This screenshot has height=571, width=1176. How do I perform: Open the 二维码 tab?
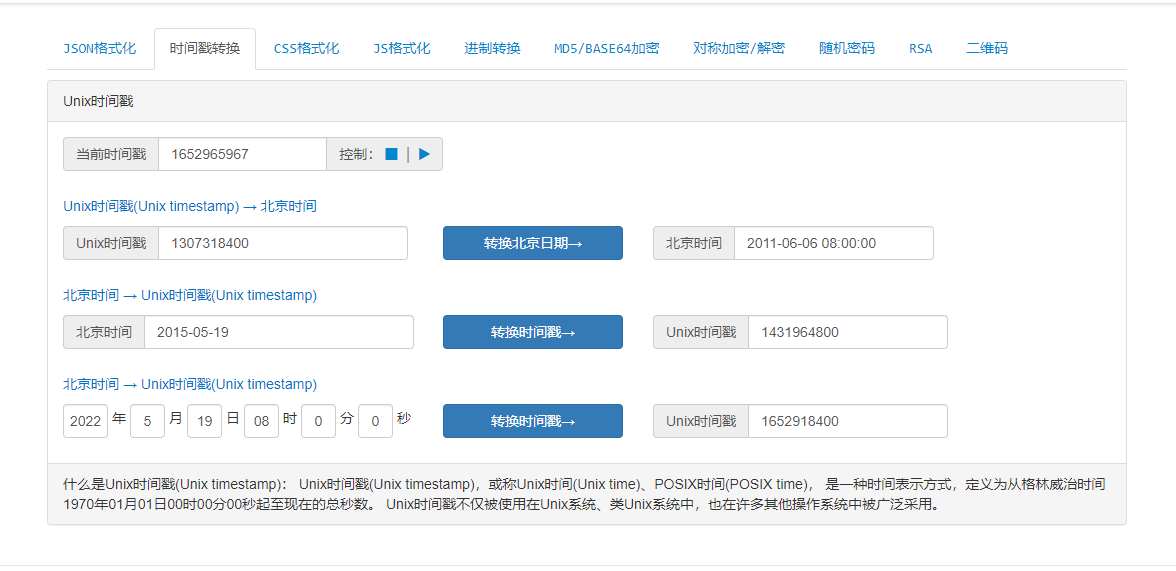point(986,49)
